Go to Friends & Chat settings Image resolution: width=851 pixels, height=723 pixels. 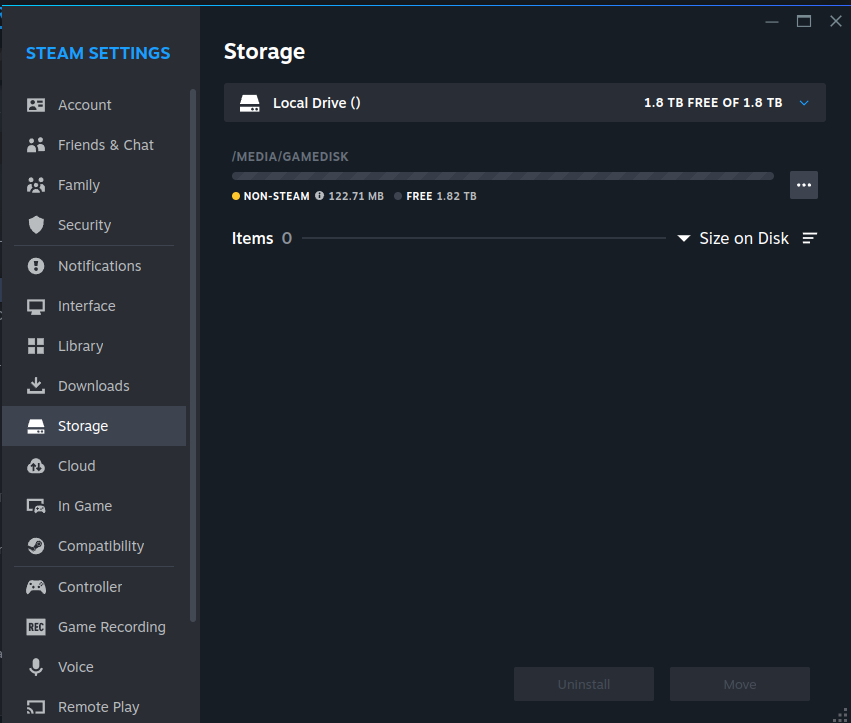point(94,145)
